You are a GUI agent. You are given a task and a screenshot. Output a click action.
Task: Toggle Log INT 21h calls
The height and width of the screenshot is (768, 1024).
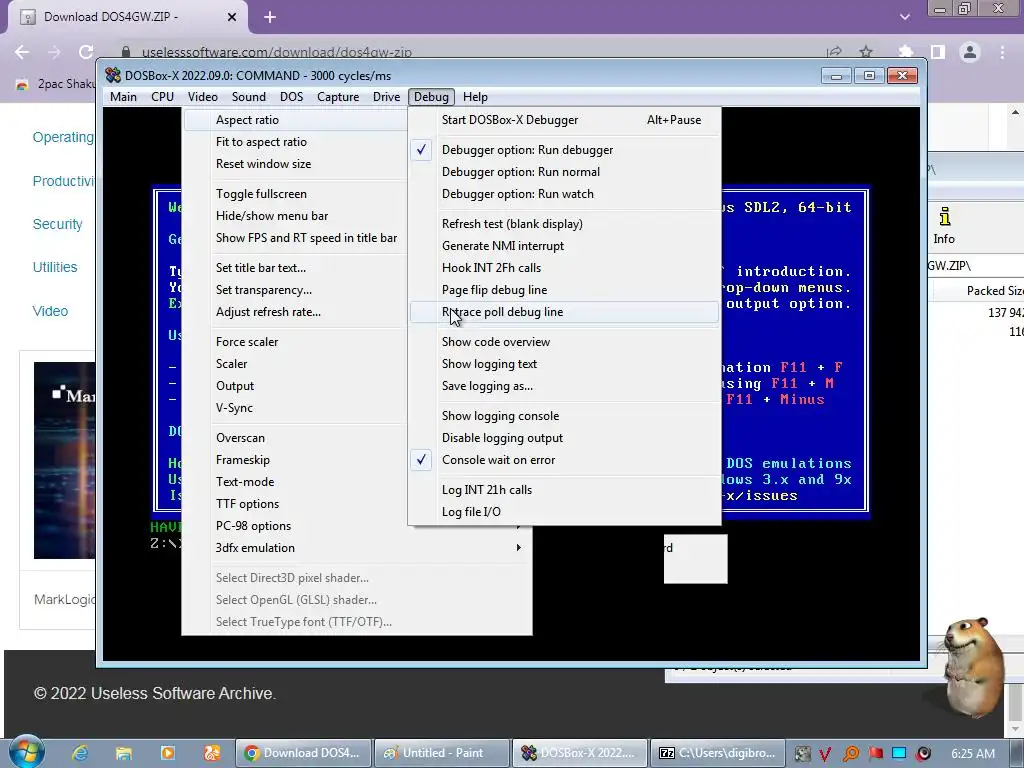(x=565, y=490)
